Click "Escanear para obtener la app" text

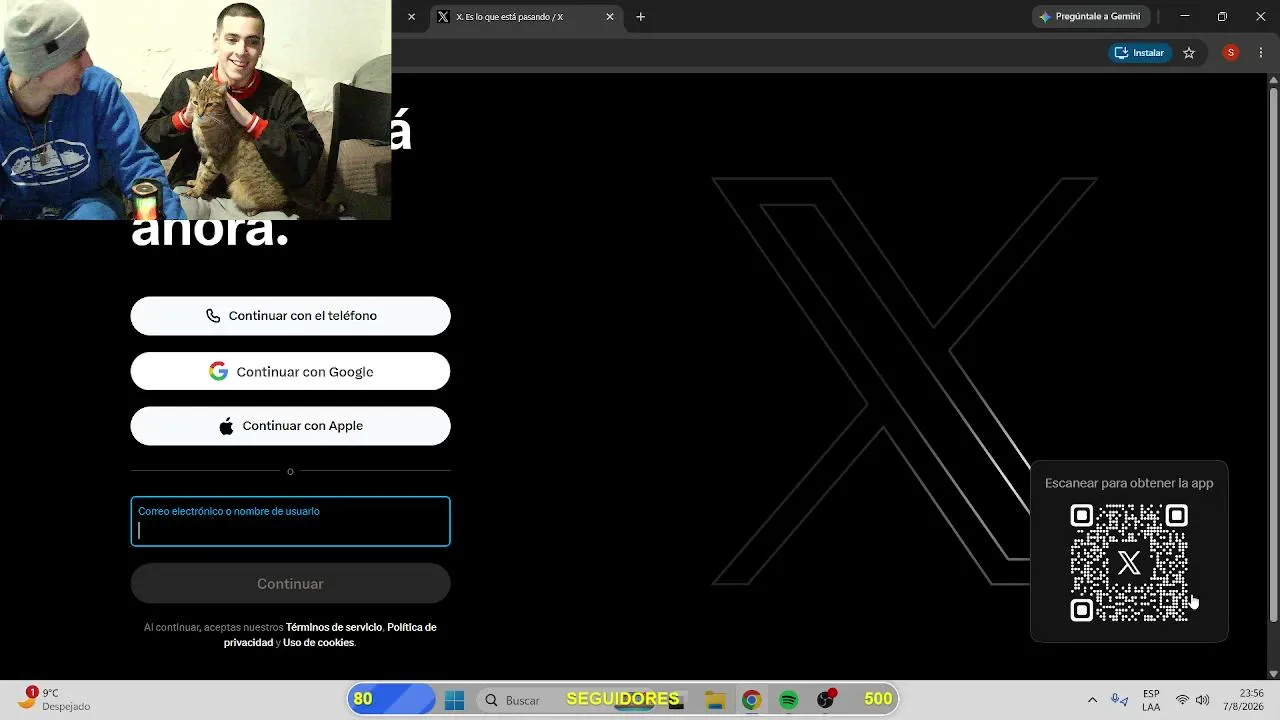1129,483
